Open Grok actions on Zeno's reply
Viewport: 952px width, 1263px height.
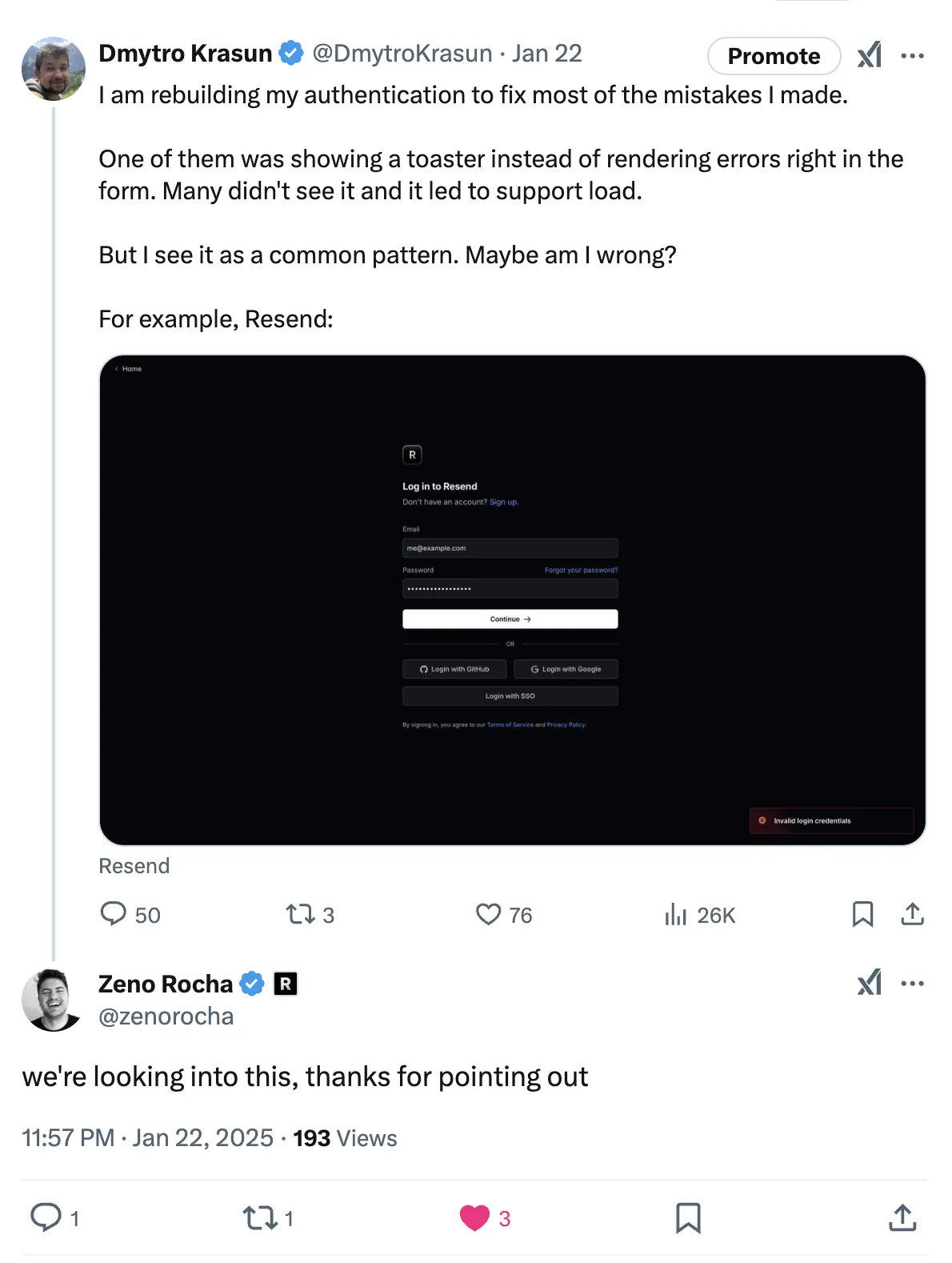point(869,983)
